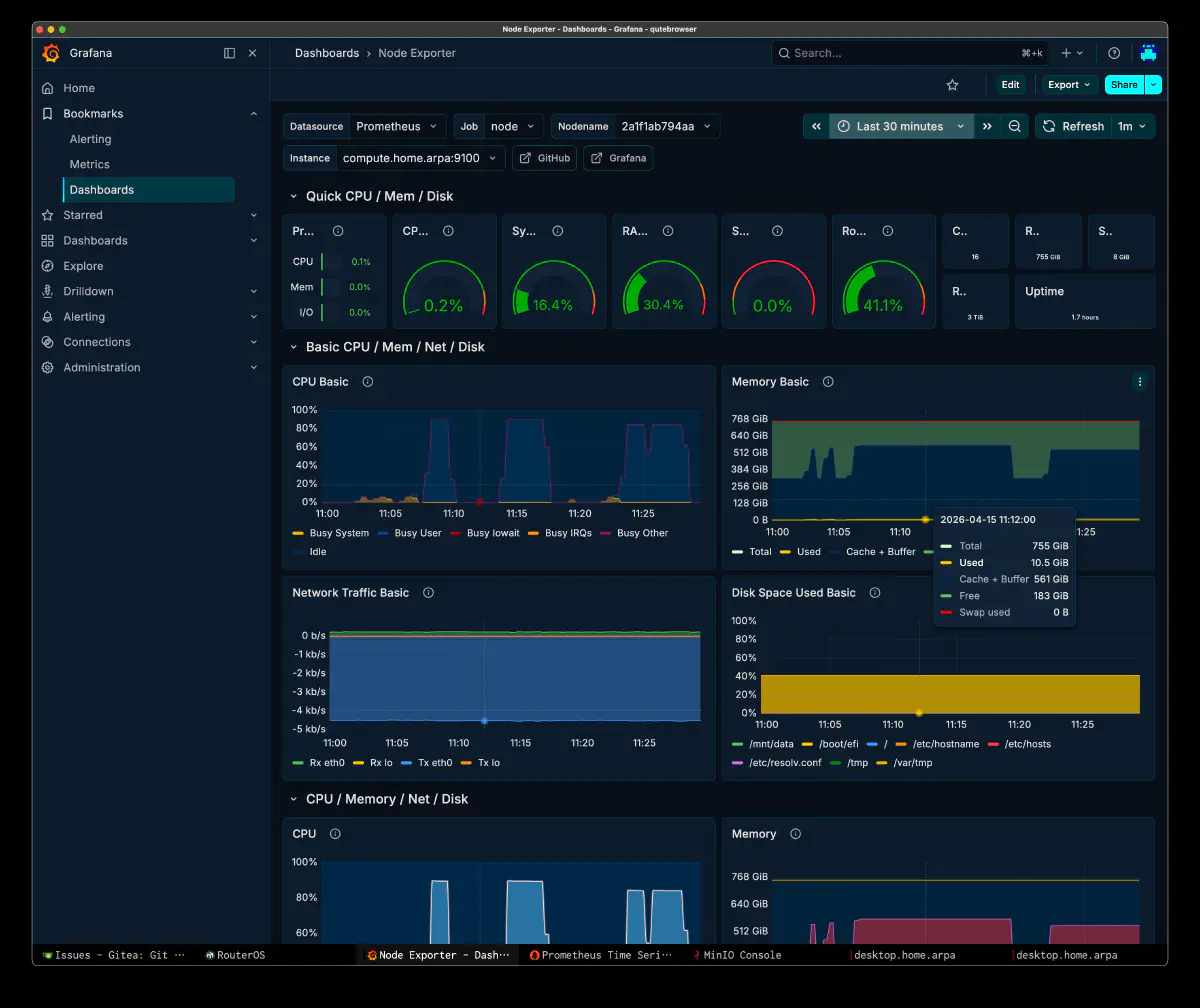Show info for Disk Space Used Basic panel
Screen dimensions: 1200x1008
(875, 593)
